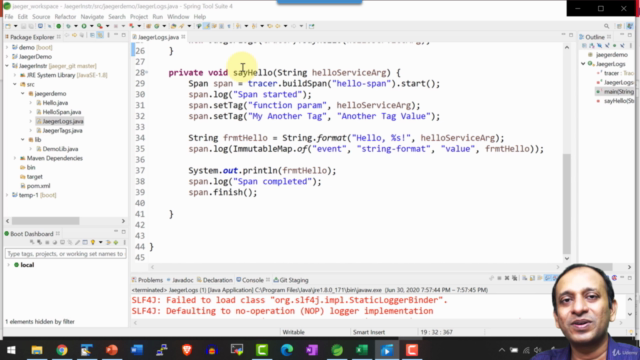Click the Boot Dashboard filter text field
This screenshot has width=640, height=360.
click(x=65, y=254)
